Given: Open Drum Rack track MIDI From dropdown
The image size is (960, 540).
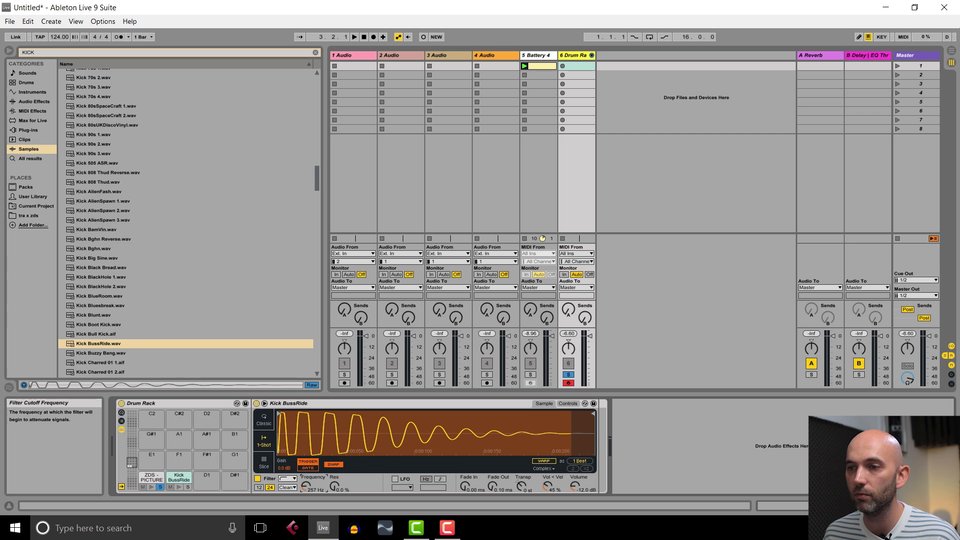Looking at the screenshot, I should click(576, 253).
